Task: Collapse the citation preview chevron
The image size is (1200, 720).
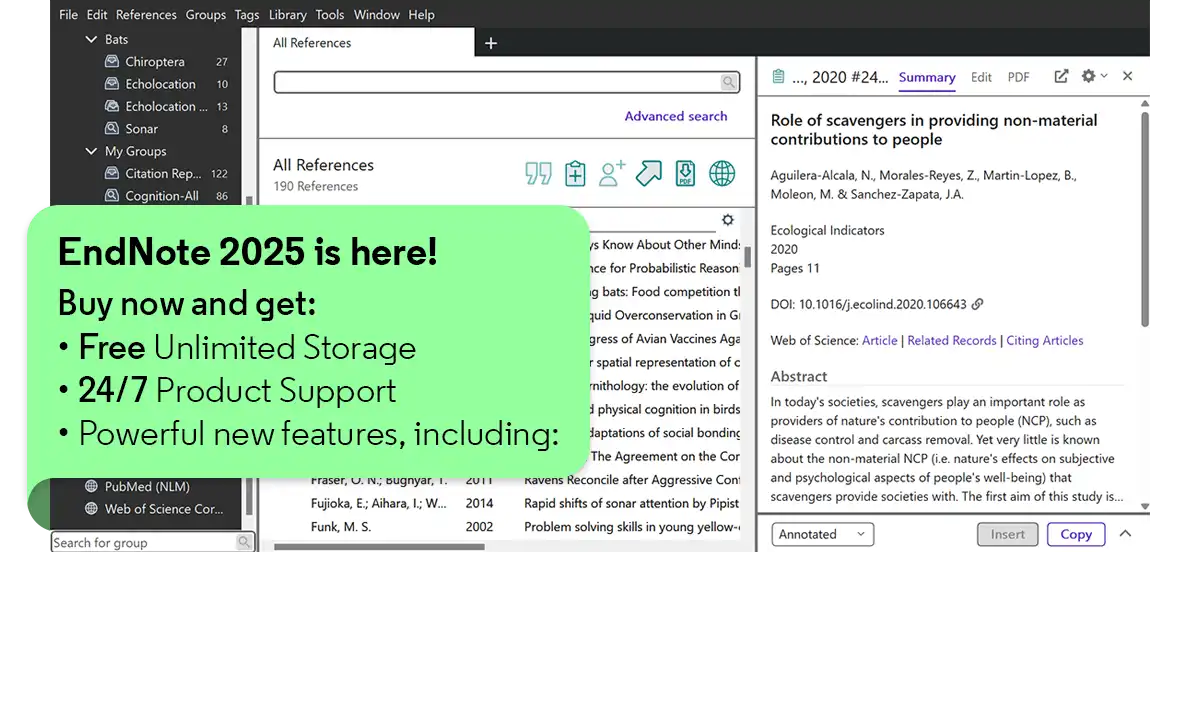Action: [1125, 534]
